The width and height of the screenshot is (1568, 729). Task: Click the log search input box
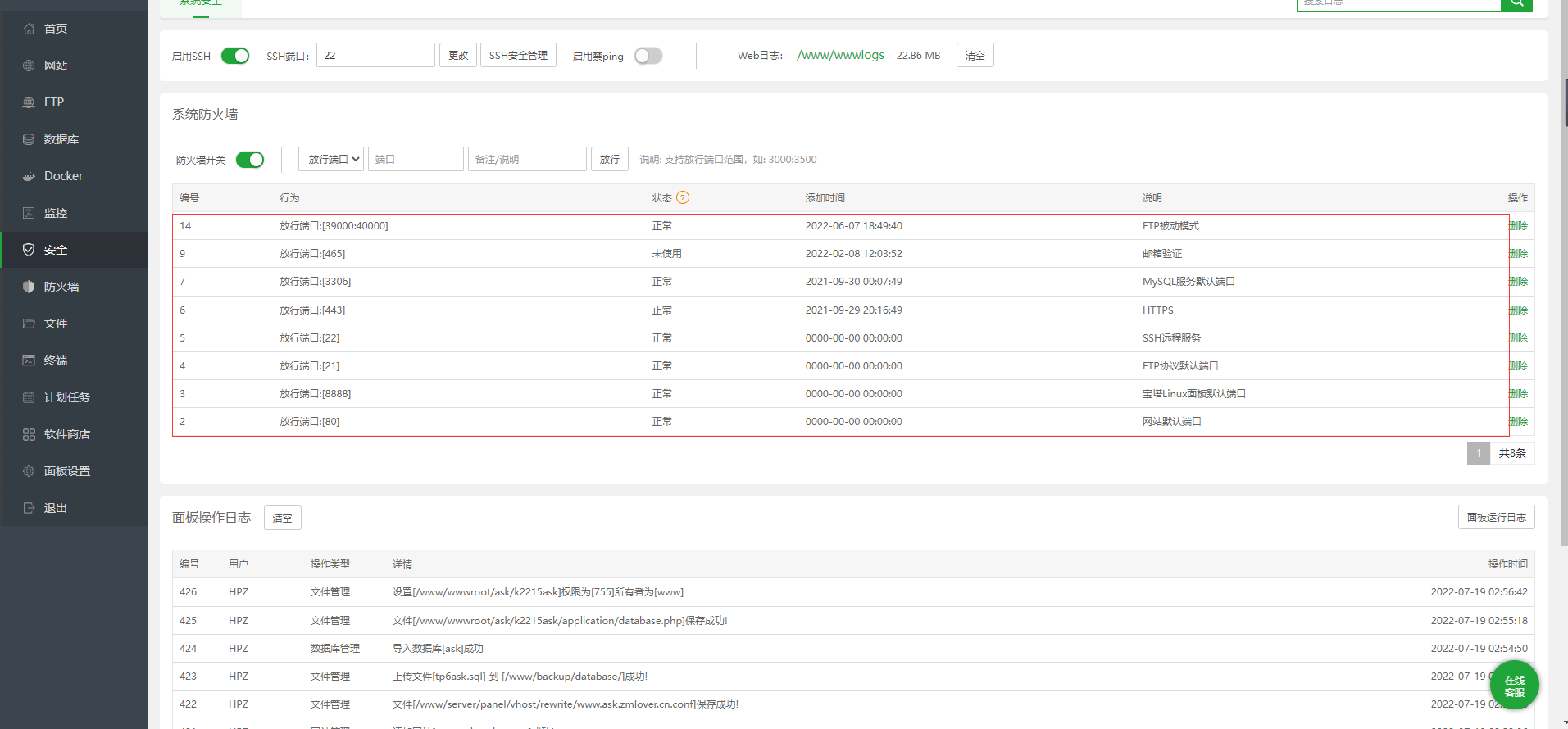(1398, 4)
